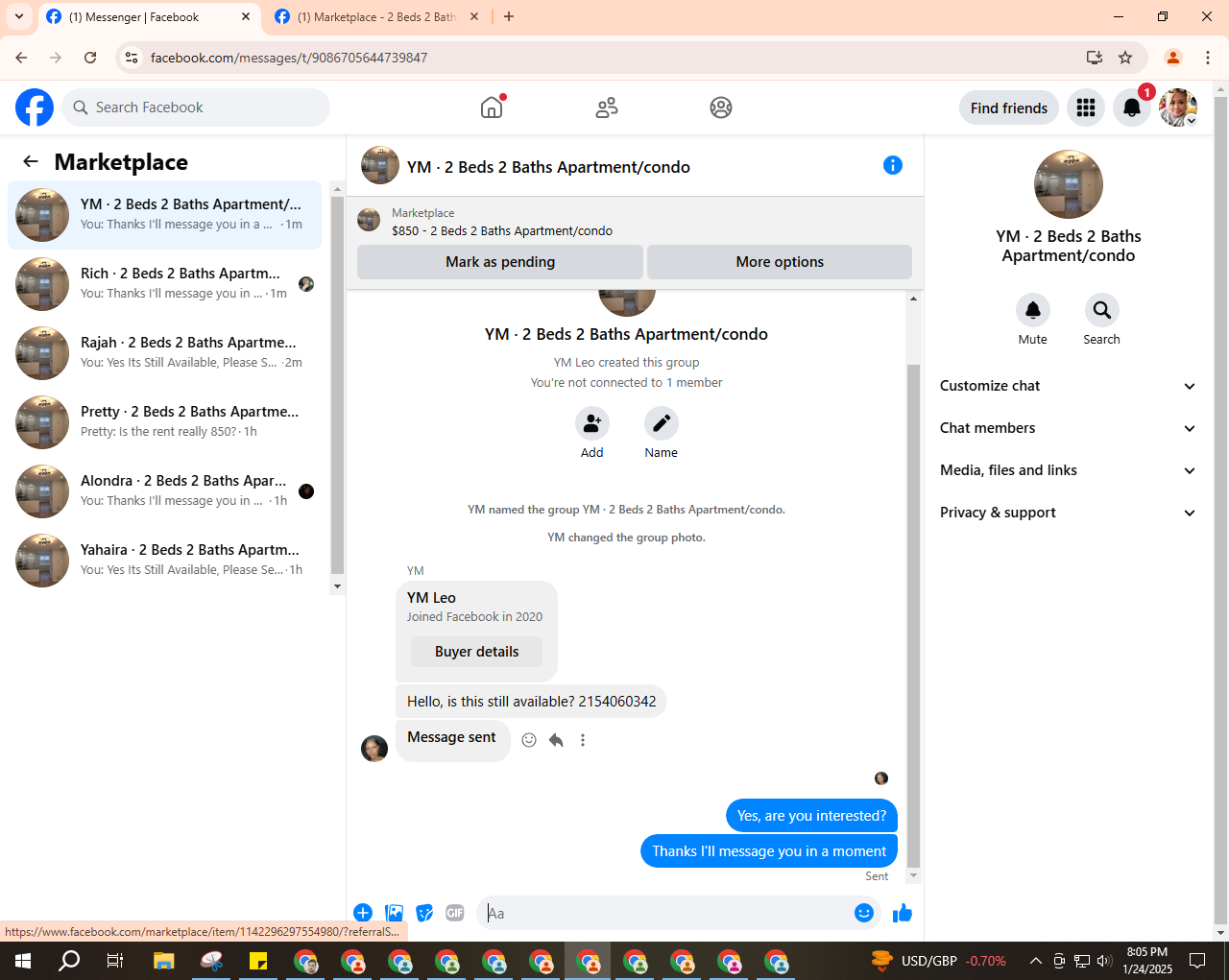The height and width of the screenshot is (980, 1229).
Task: Open Chrome's three-dot menu
Action: pos(1208,58)
